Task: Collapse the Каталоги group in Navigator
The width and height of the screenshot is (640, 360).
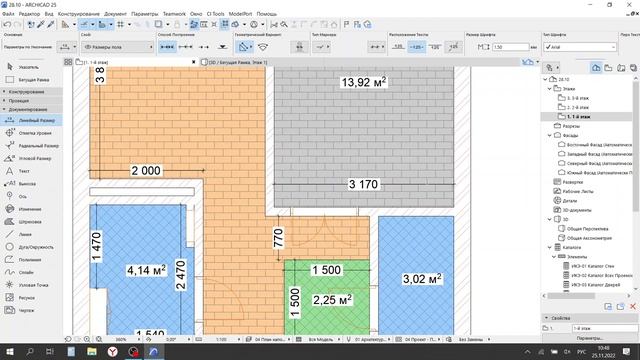Action: 550,247
